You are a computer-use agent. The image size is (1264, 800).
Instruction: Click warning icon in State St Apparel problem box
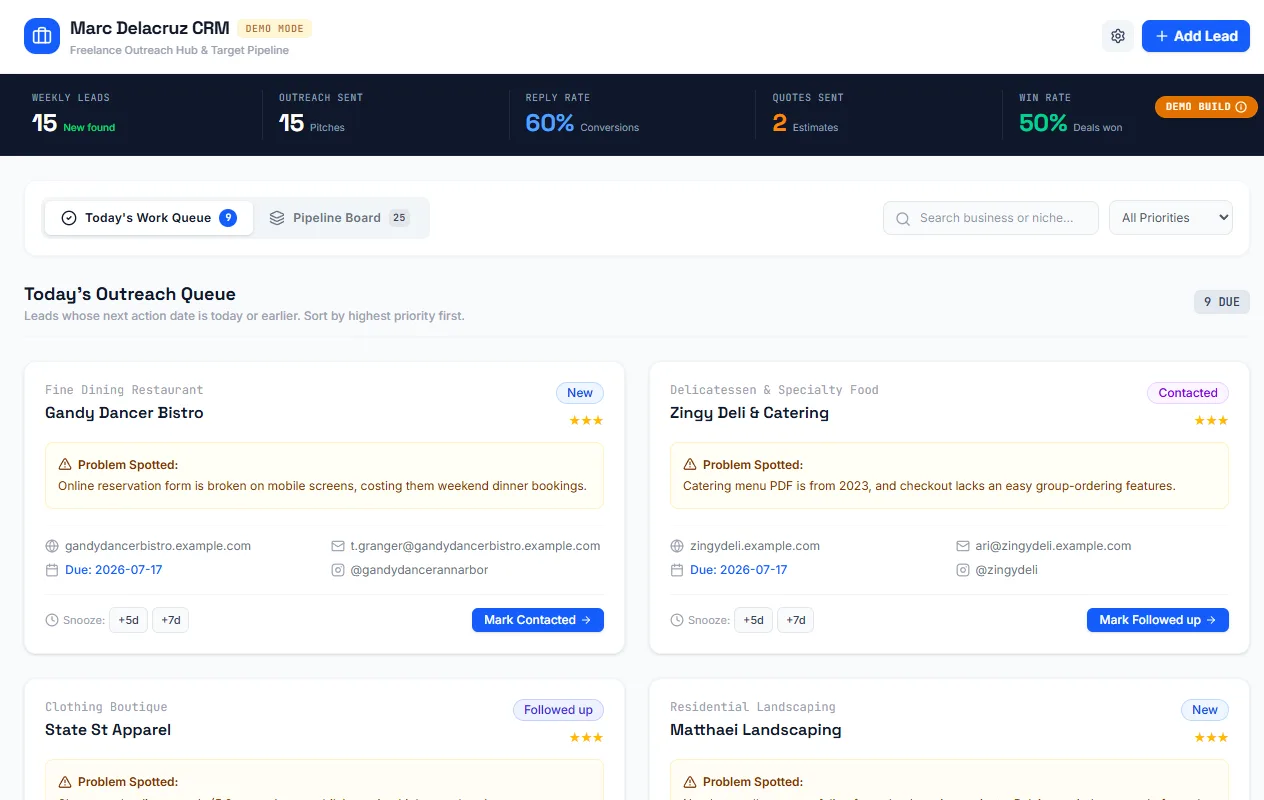(65, 782)
